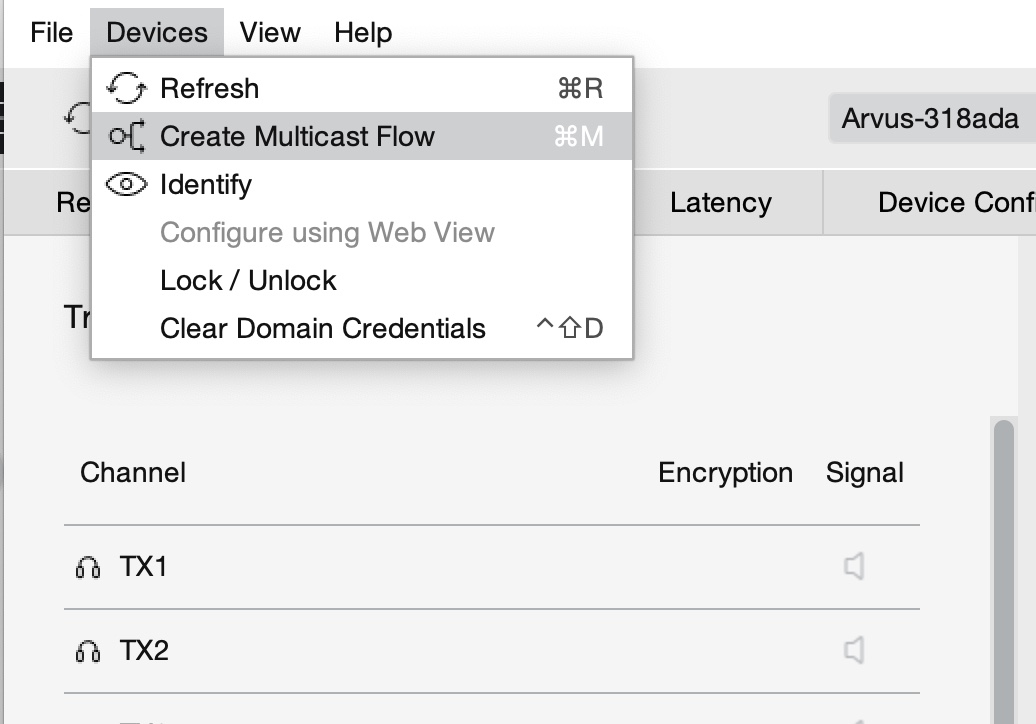Click the Identify eye icon
This screenshot has height=724, width=1036.
pos(126,185)
